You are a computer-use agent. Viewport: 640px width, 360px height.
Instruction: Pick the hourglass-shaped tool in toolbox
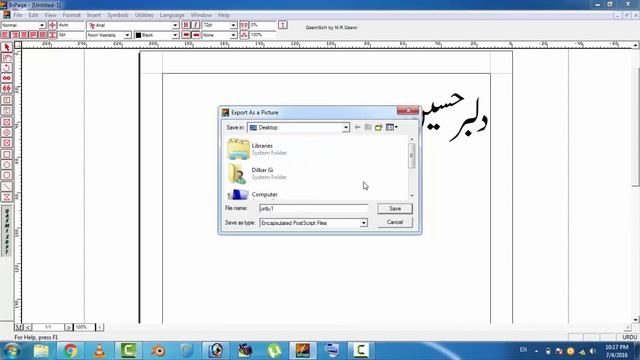(7, 197)
